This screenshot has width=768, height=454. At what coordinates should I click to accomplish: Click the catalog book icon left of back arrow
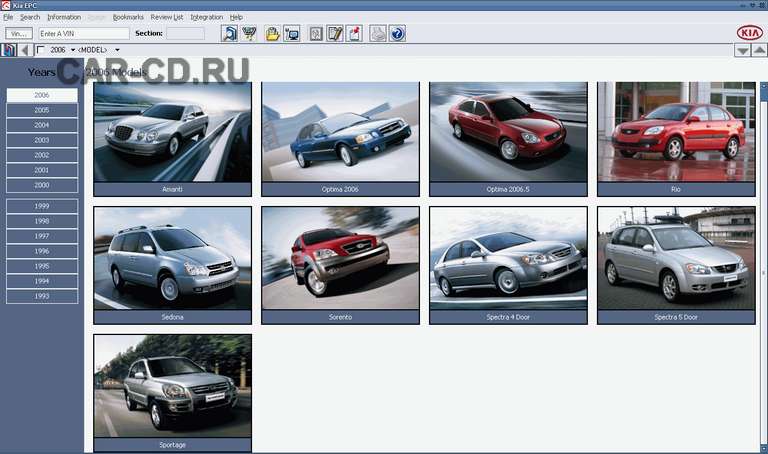[9, 50]
